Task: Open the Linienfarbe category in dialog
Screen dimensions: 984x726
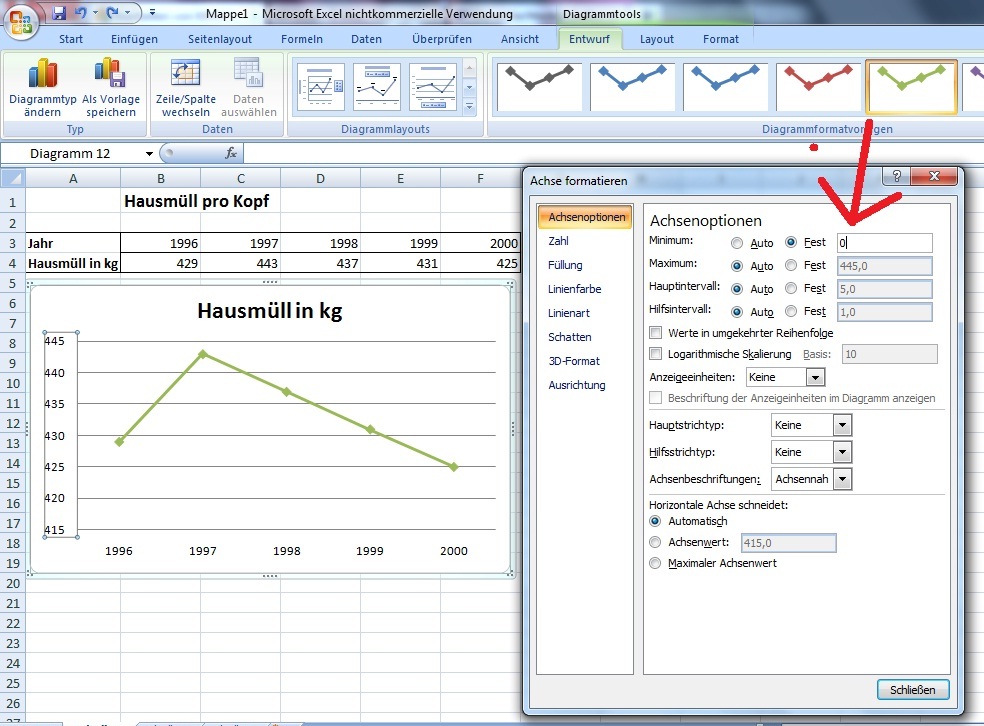Action: pos(574,289)
